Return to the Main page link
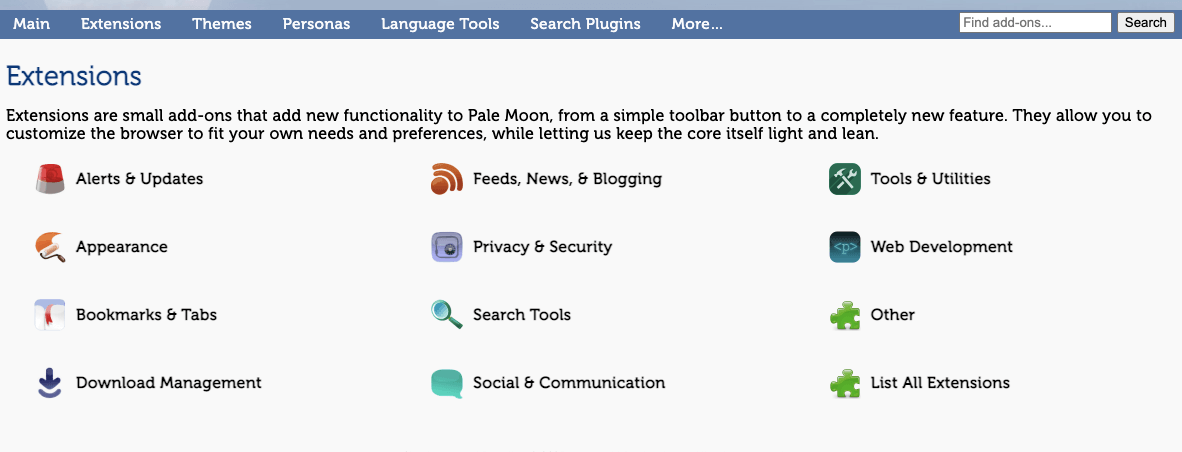The width and height of the screenshot is (1182, 452). pos(32,23)
